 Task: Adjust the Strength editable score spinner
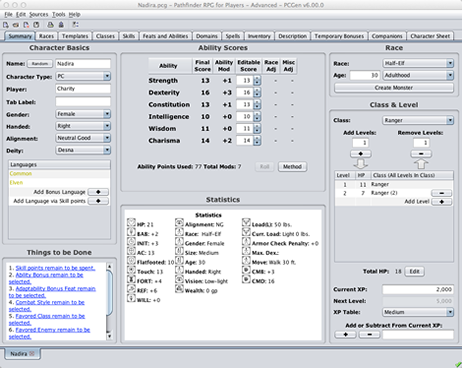point(257,81)
